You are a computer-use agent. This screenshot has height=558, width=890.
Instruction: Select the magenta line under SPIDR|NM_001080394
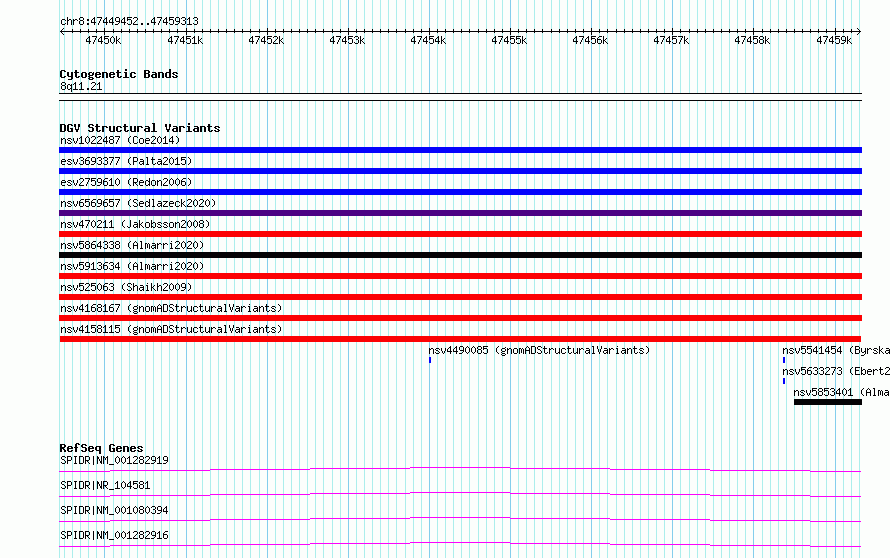[460, 519]
